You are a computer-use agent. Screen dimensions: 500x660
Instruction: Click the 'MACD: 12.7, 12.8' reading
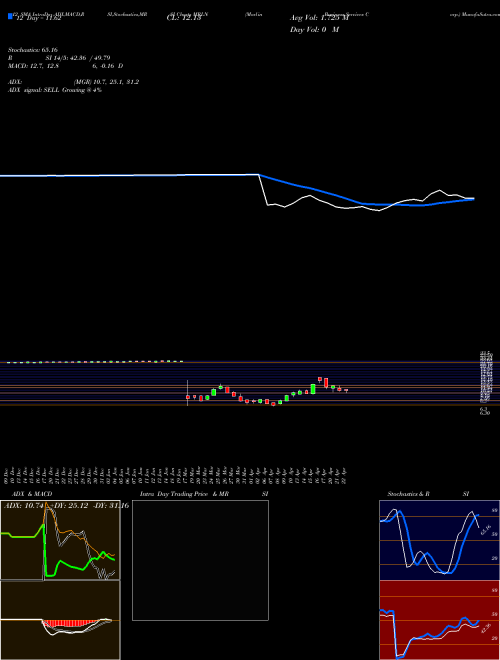(33, 66)
